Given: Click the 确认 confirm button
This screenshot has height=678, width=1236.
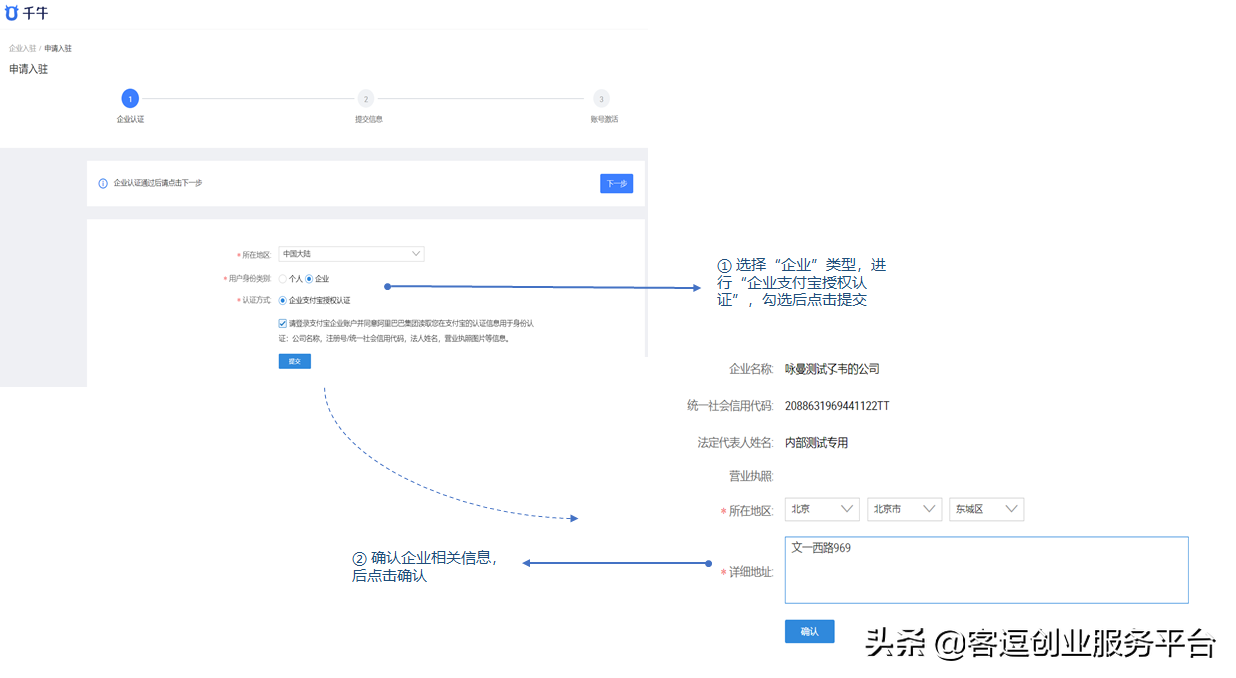Looking at the screenshot, I should (x=809, y=631).
